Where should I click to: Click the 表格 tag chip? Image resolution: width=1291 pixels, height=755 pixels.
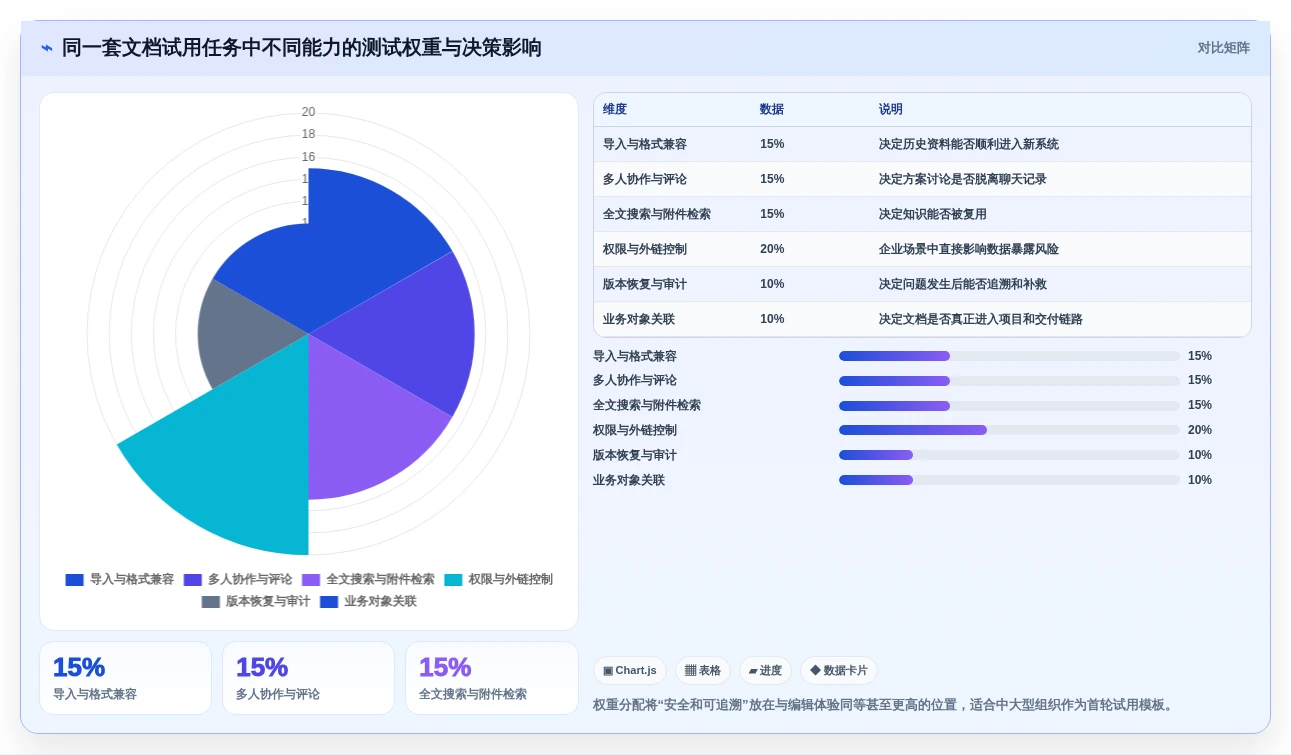coord(703,670)
